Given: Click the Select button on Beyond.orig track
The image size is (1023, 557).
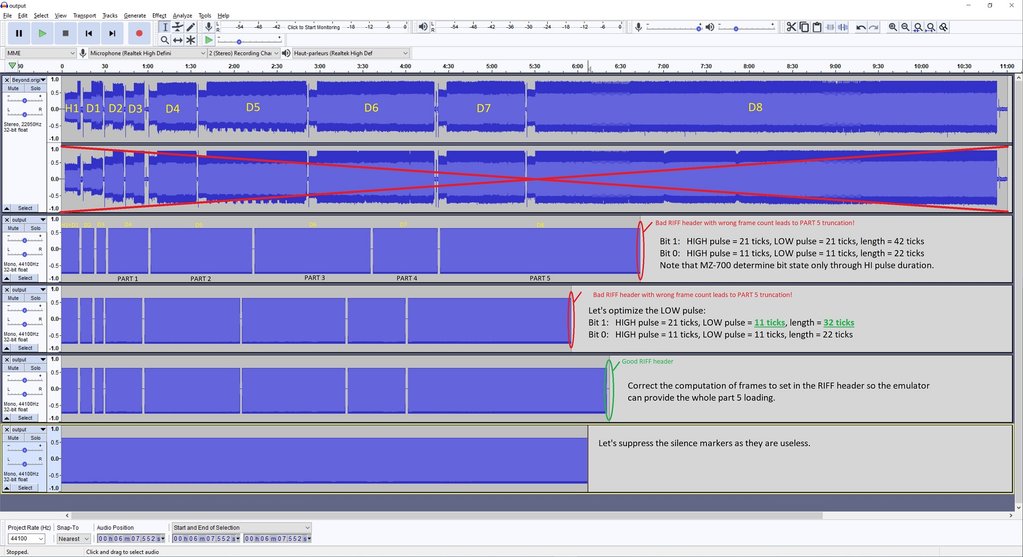Looking at the screenshot, I should pos(24,208).
